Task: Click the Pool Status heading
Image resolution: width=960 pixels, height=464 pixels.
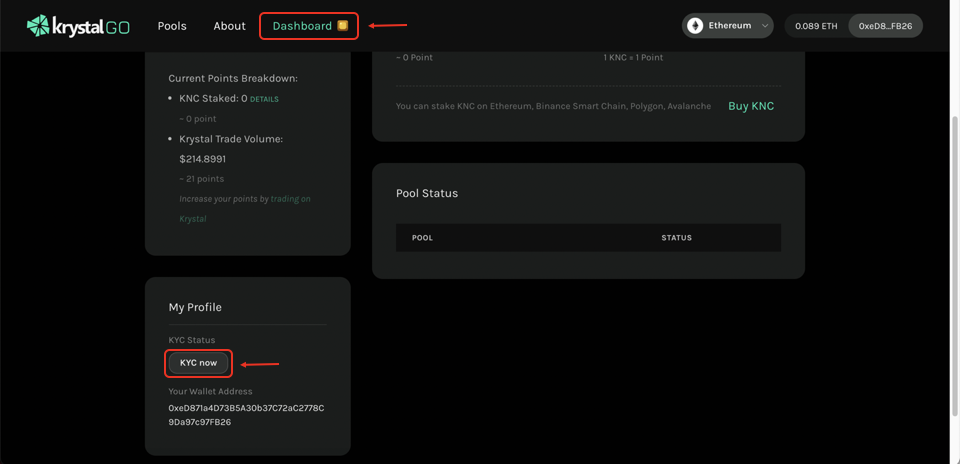Action: tap(427, 193)
